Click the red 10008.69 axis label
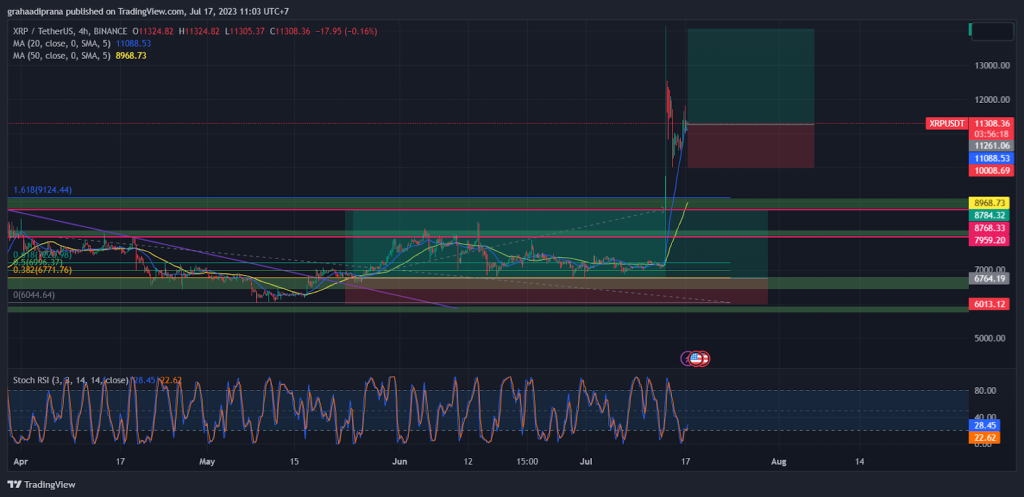 tap(991, 170)
